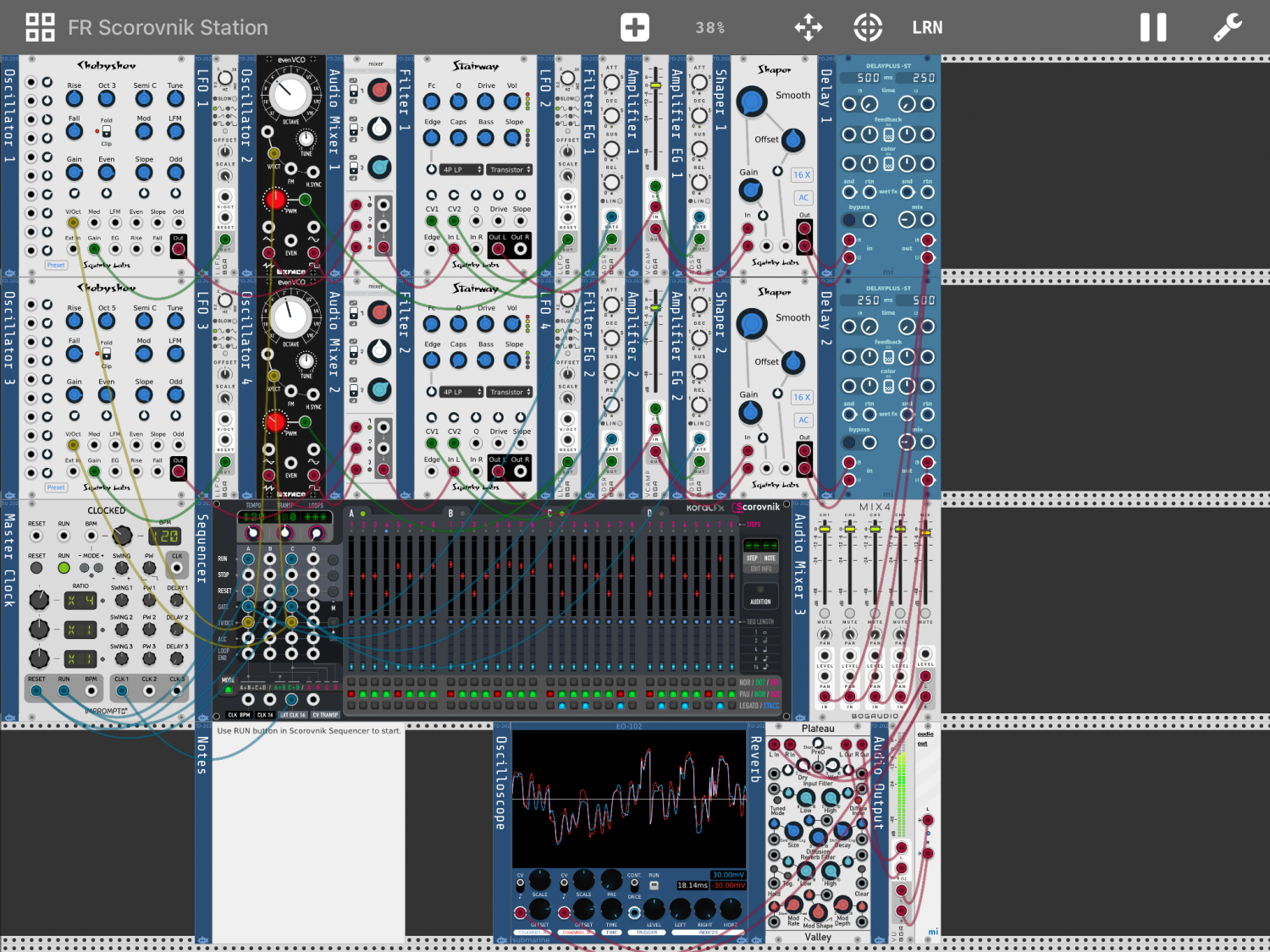Mute CH1 on the MIX4 mixer
The image size is (1270, 952).
pos(825,614)
